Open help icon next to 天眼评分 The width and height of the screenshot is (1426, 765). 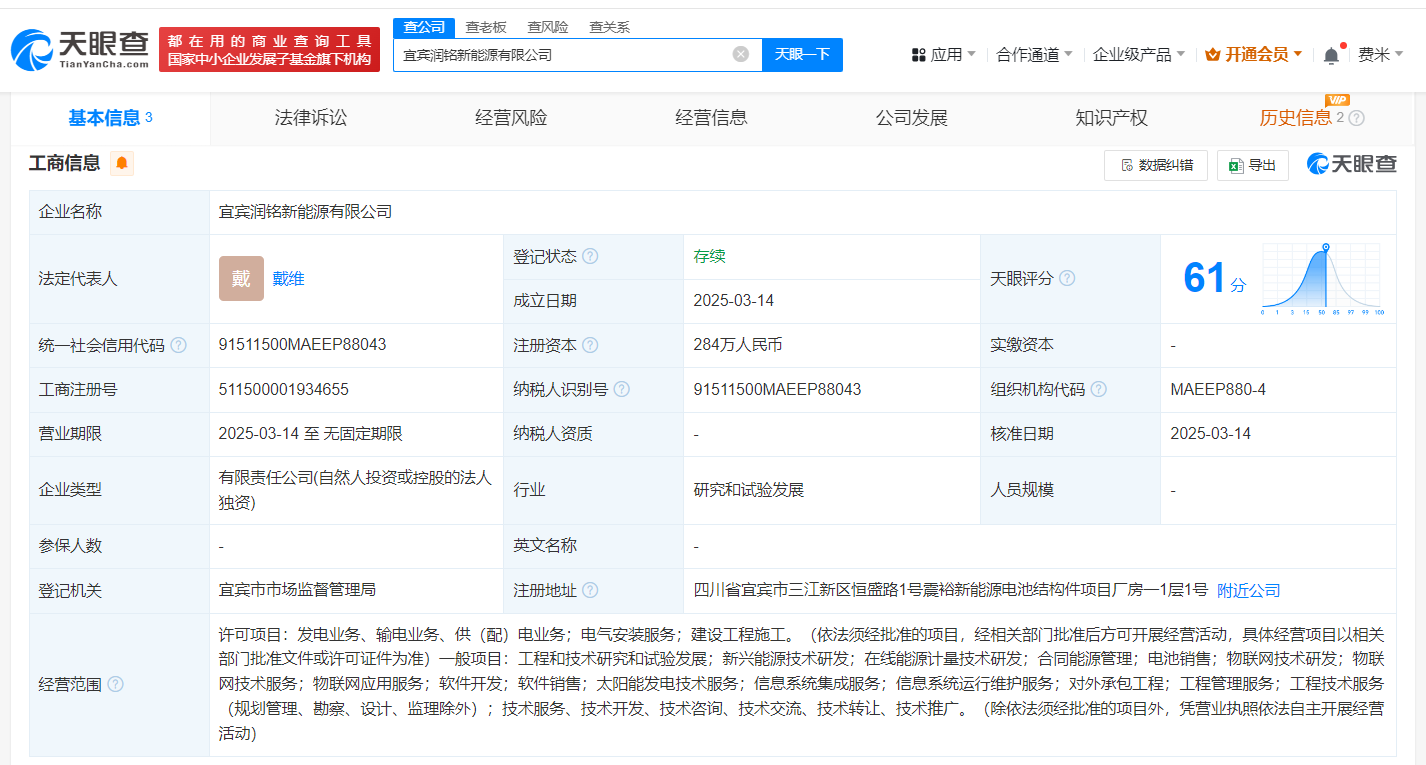tap(1067, 278)
